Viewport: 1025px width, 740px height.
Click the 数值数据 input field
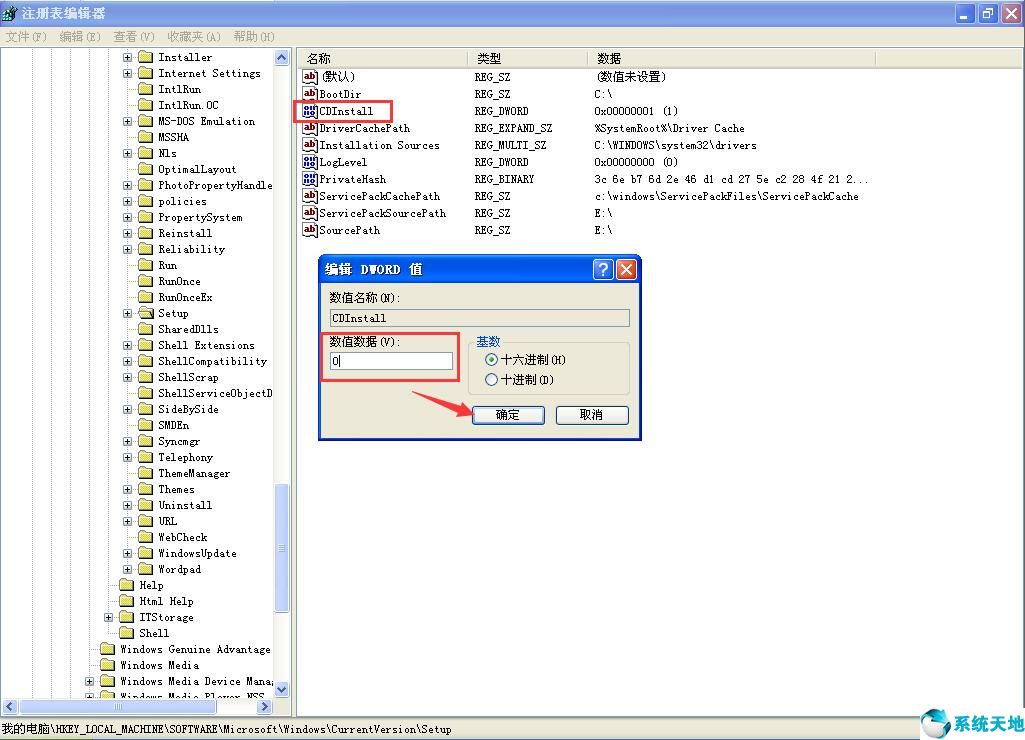(391, 361)
